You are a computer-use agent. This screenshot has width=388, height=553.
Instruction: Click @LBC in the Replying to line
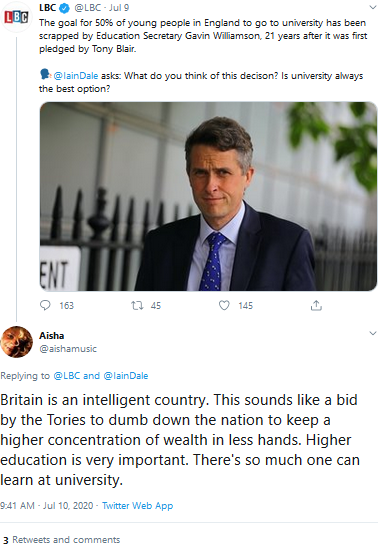[x=67, y=376]
